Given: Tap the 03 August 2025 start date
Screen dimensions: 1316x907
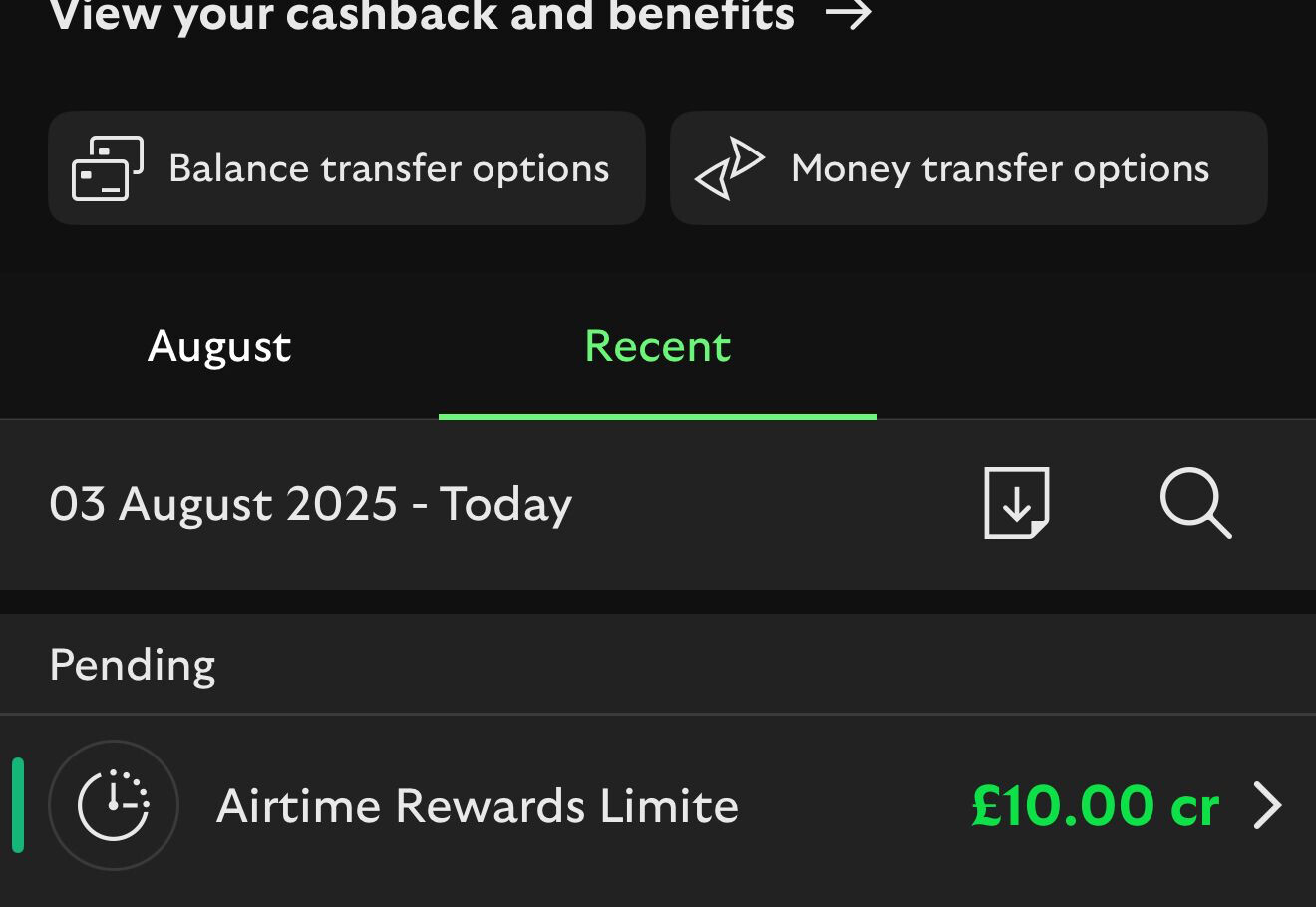Looking at the screenshot, I should 223,504.
